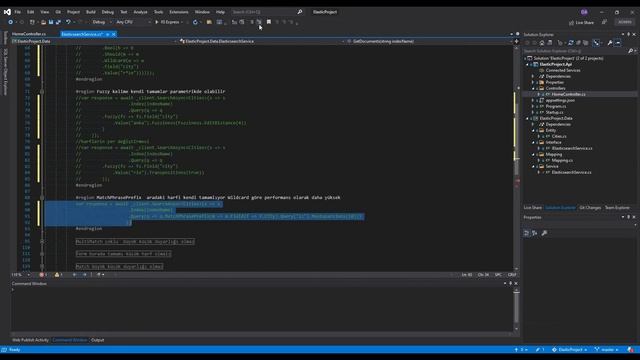Collapse the ElasticProject.Data project node

(527, 118)
